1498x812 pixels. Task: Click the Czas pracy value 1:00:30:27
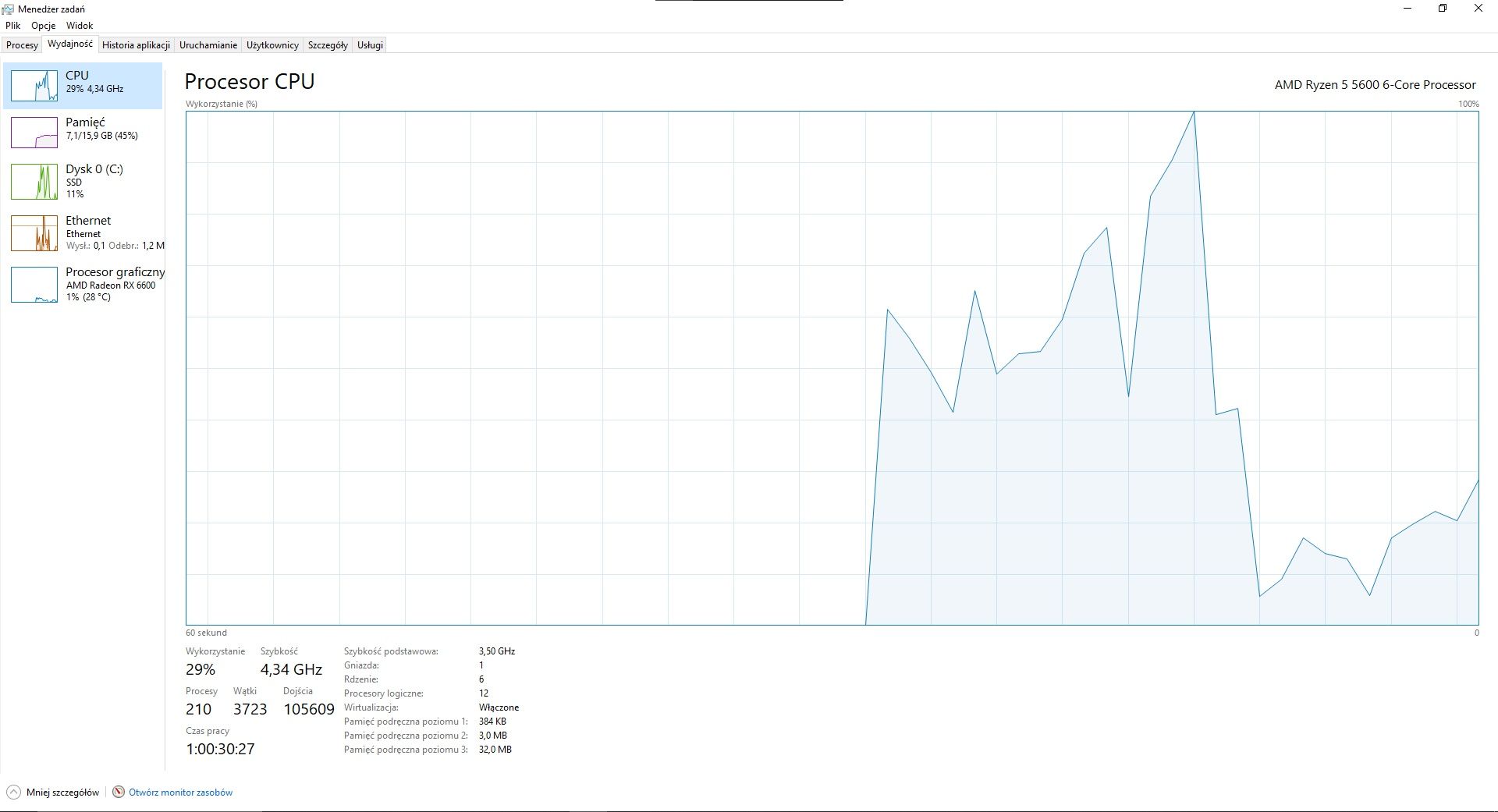(x=220, y=749)
